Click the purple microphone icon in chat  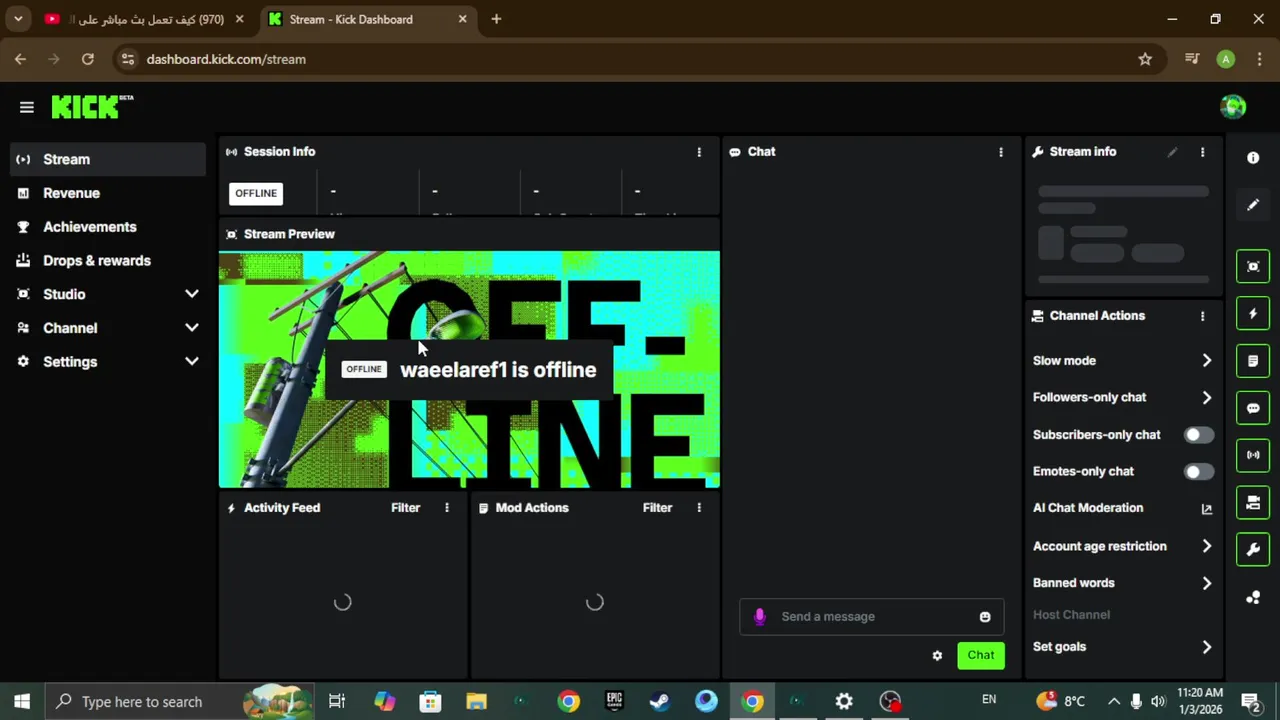coord(759,617)
